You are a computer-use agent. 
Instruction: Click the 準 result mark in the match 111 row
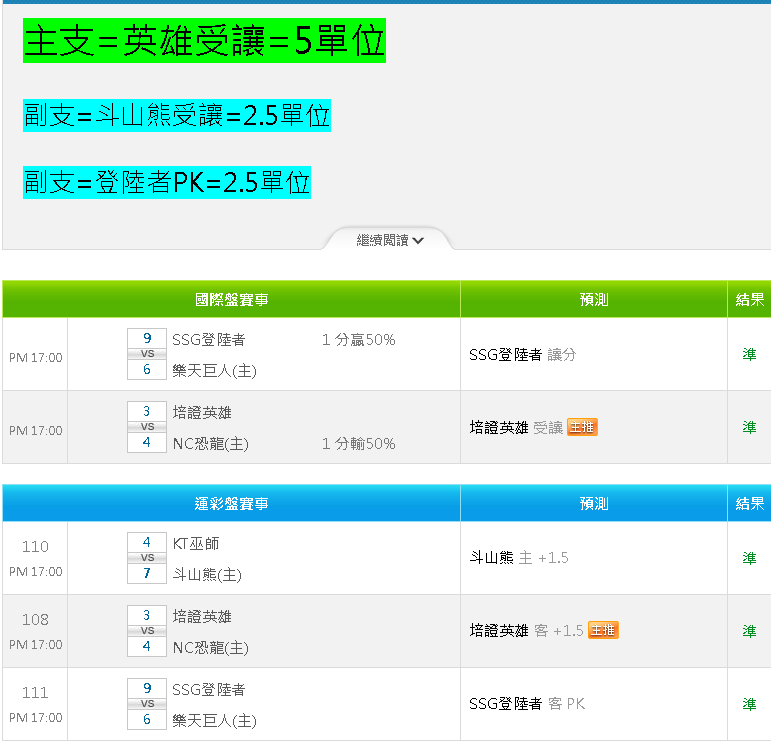[749, 704]
